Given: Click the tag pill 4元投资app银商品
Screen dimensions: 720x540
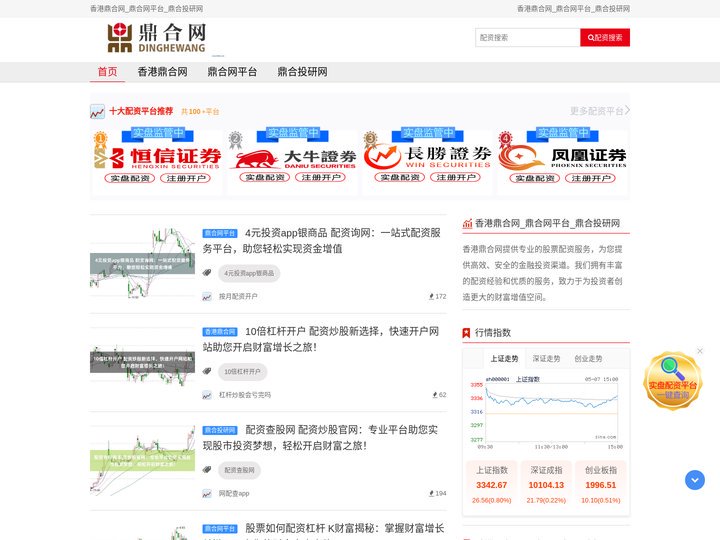Looking at the screenshot, I should [249, 273].
